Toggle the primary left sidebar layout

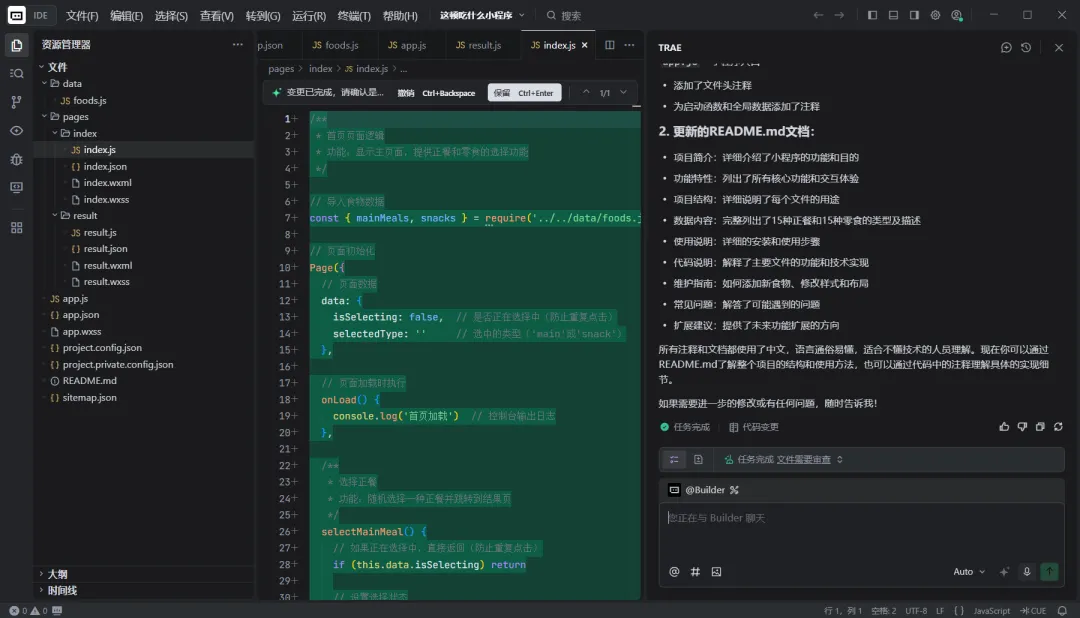coord(872,15)
